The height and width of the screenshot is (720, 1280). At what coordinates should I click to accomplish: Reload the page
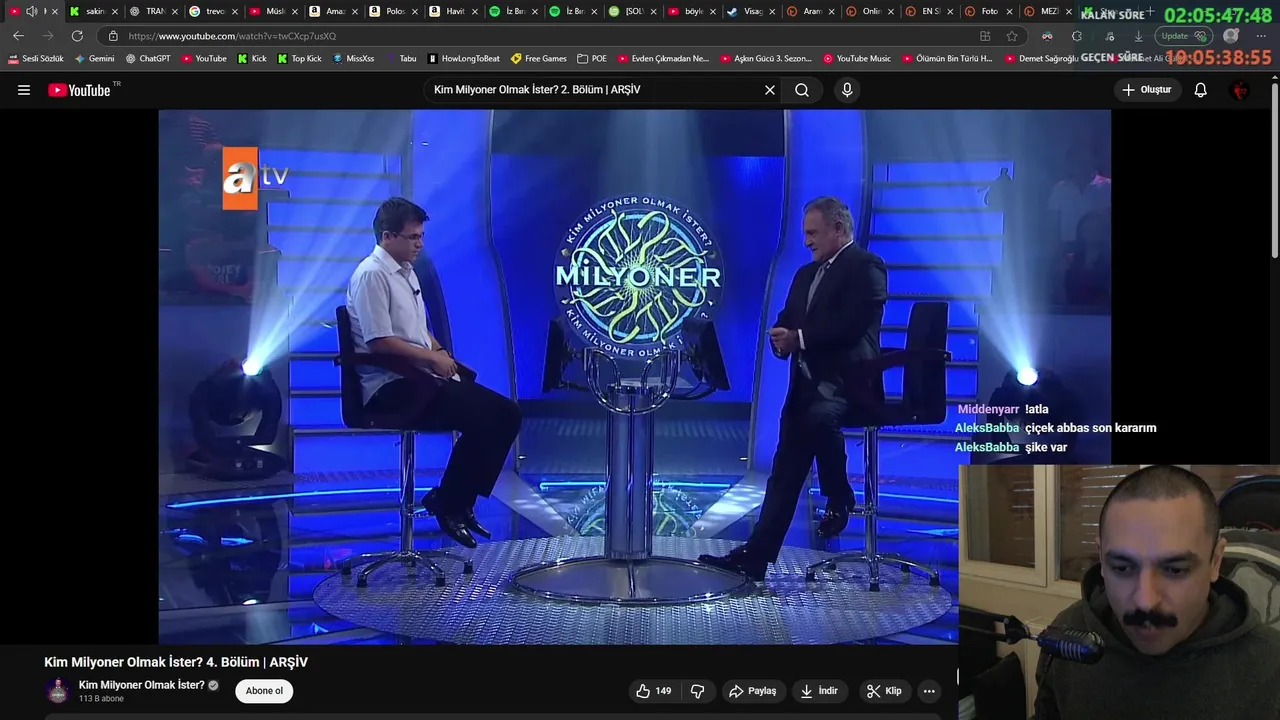(x=77, y=36)
